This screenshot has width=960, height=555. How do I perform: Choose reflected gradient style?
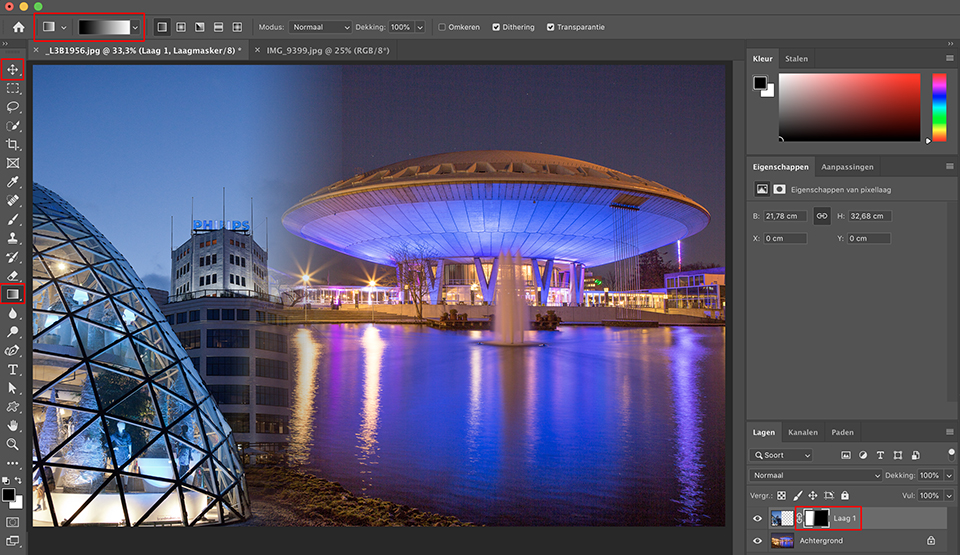tap(218, 27)
